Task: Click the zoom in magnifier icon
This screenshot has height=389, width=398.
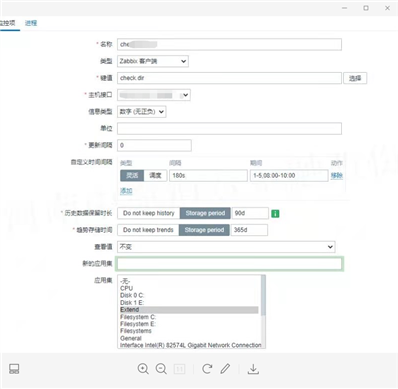Action: (x=143, y=369)
